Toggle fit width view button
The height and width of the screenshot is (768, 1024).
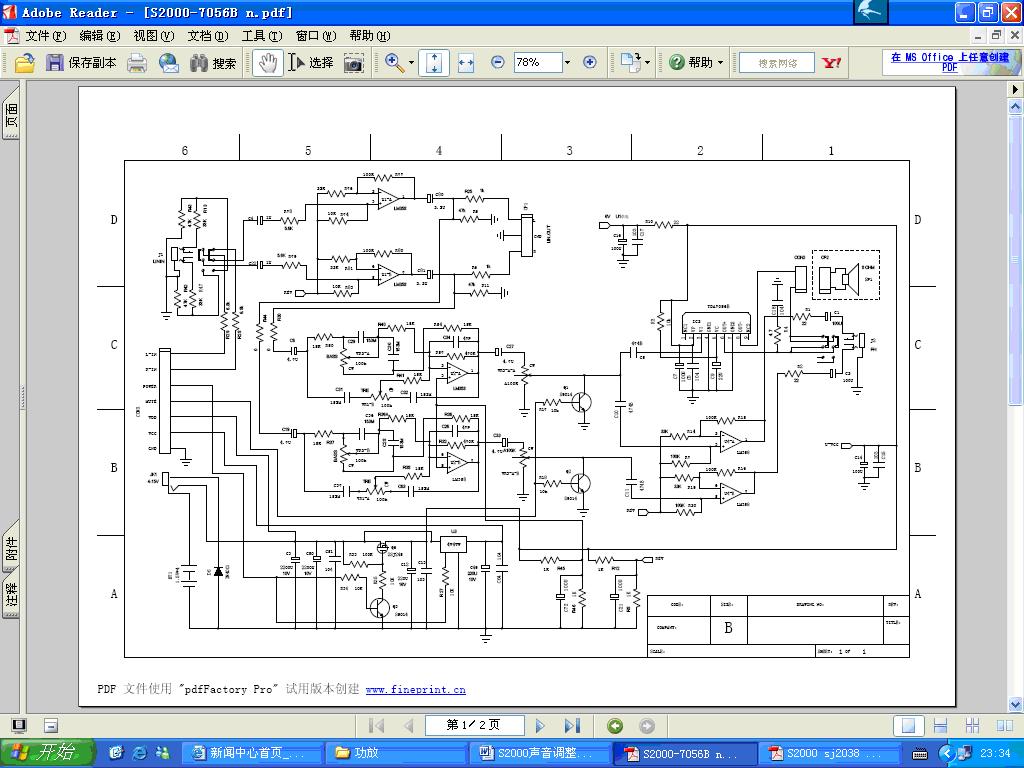pos(465,63)
